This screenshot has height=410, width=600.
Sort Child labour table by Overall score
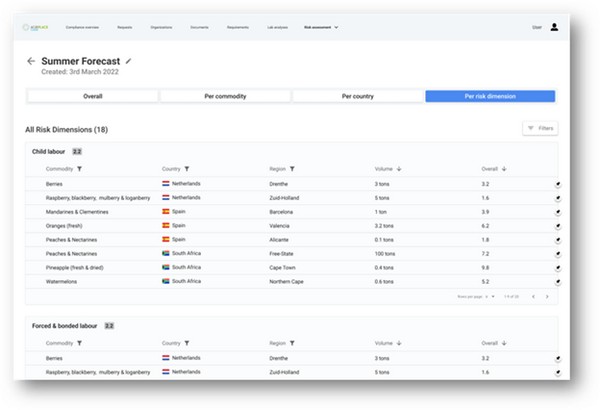coord(505,169)
